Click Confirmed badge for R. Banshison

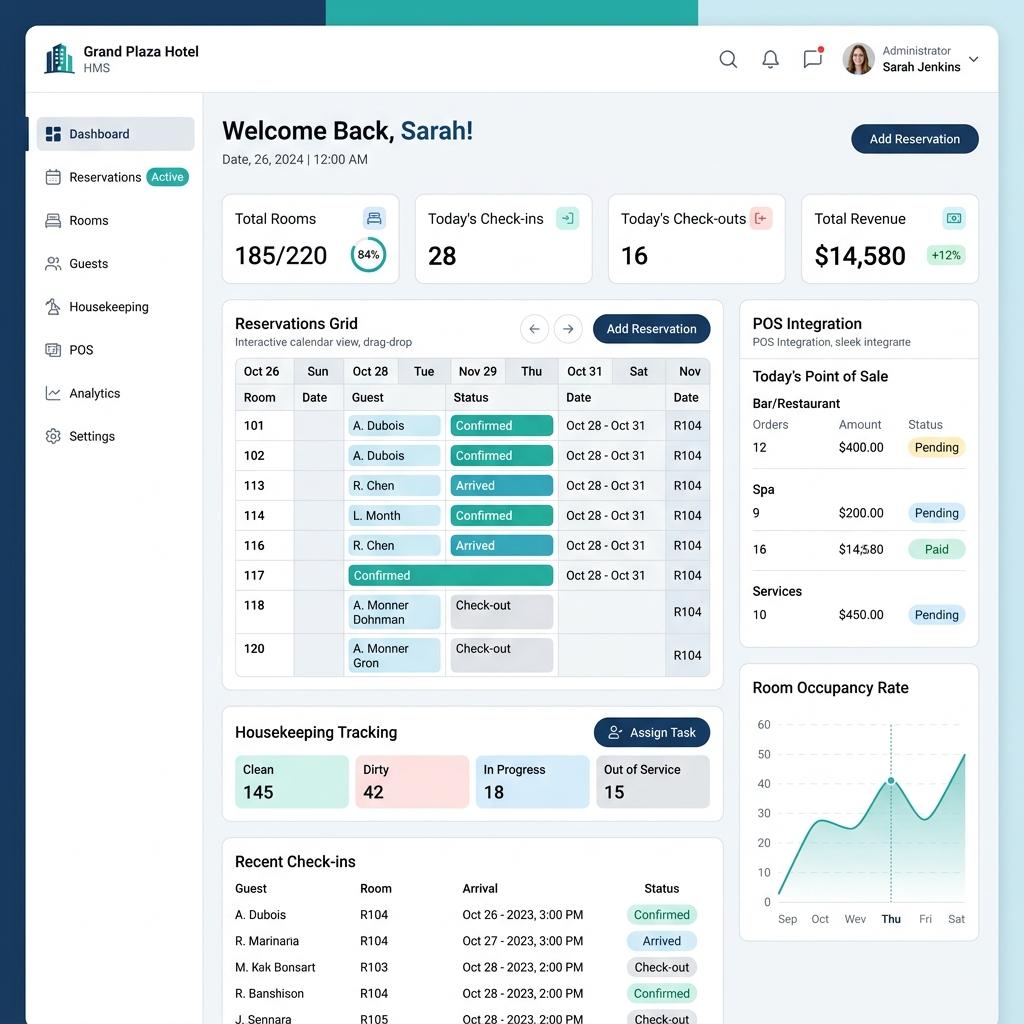click(662, 993)
